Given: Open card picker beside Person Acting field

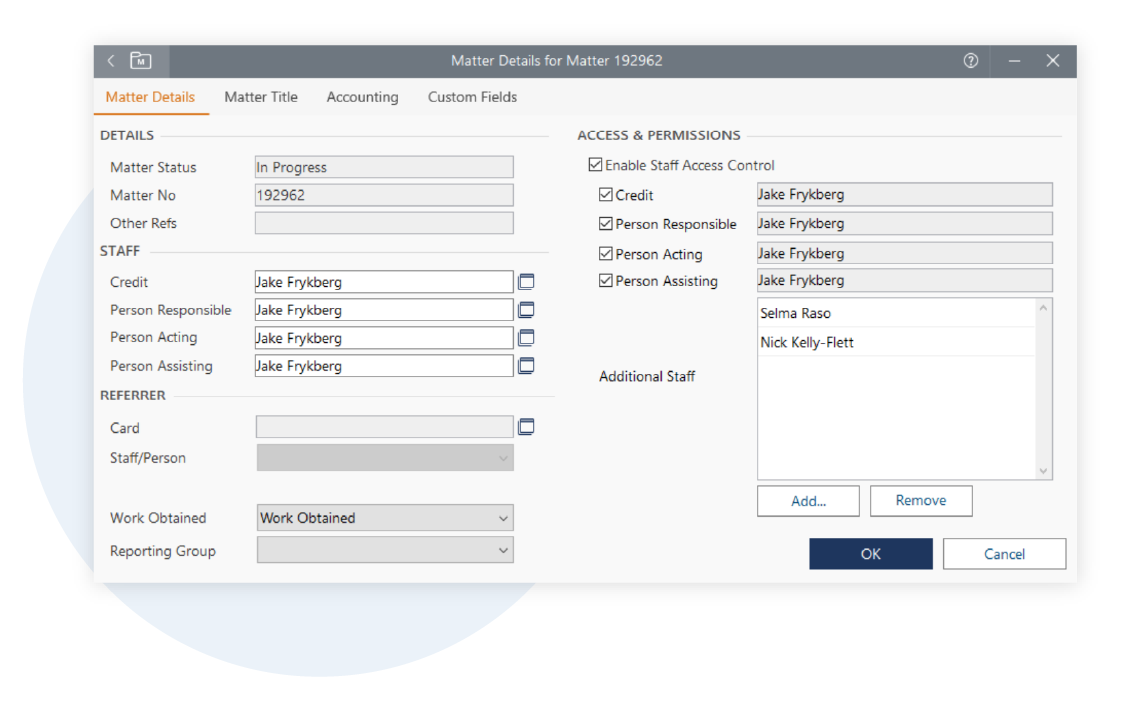Looking at the screenshot, I should [526, 338].
